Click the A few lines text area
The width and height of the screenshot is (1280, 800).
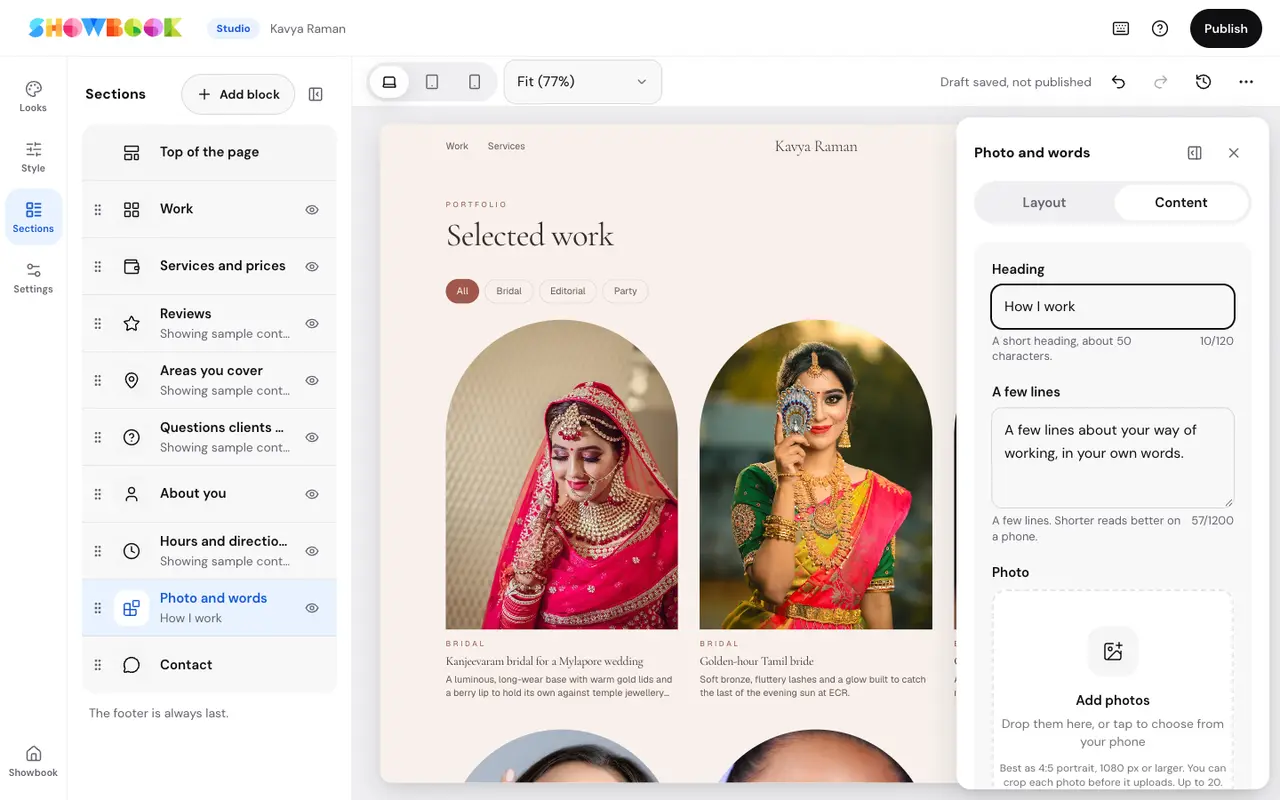(x=1113, y=457)
